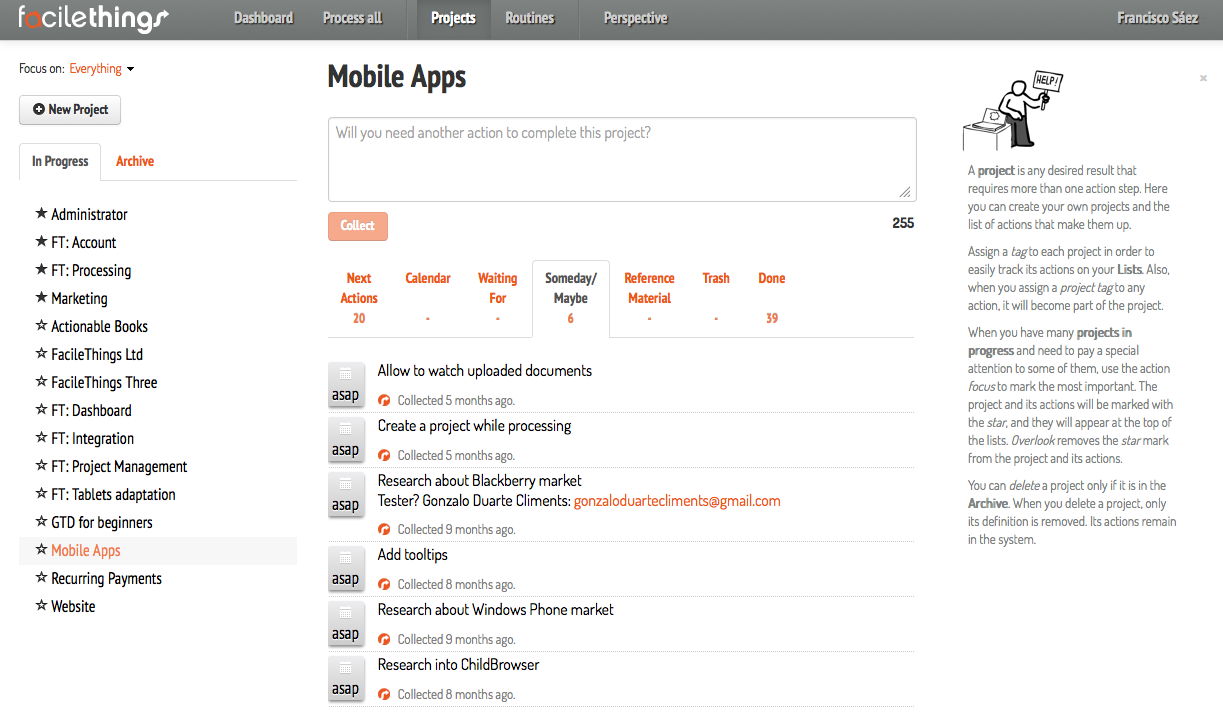
Task: Switch to In Progress tab
Action: tap(60, 161)
